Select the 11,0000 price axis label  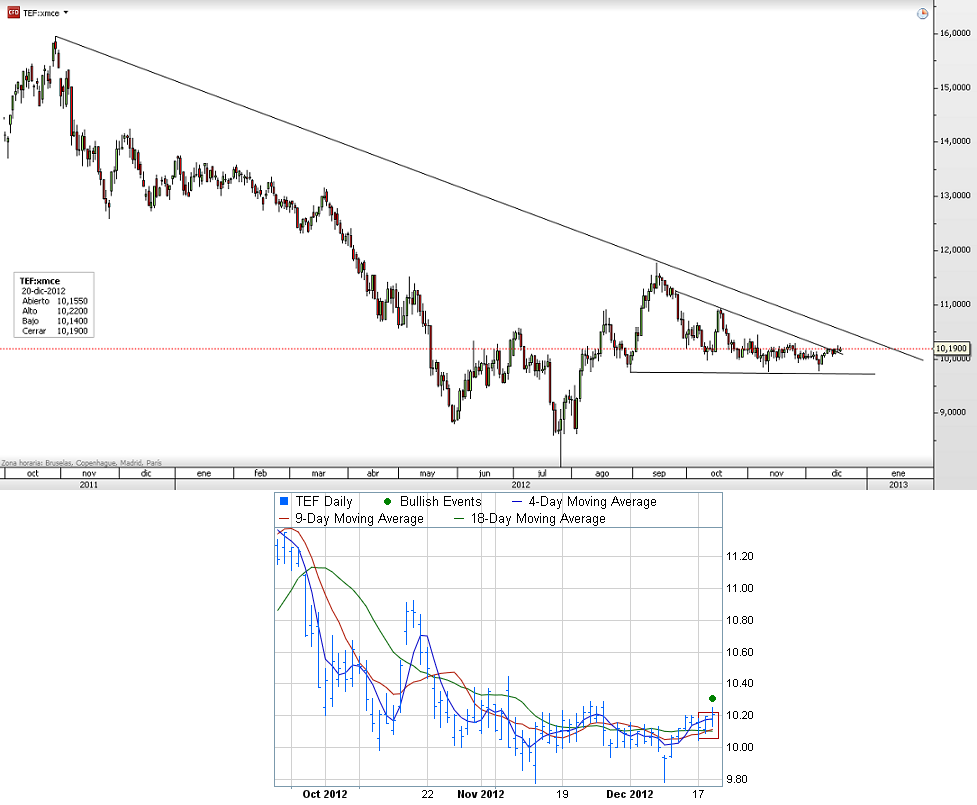(955, 304)
